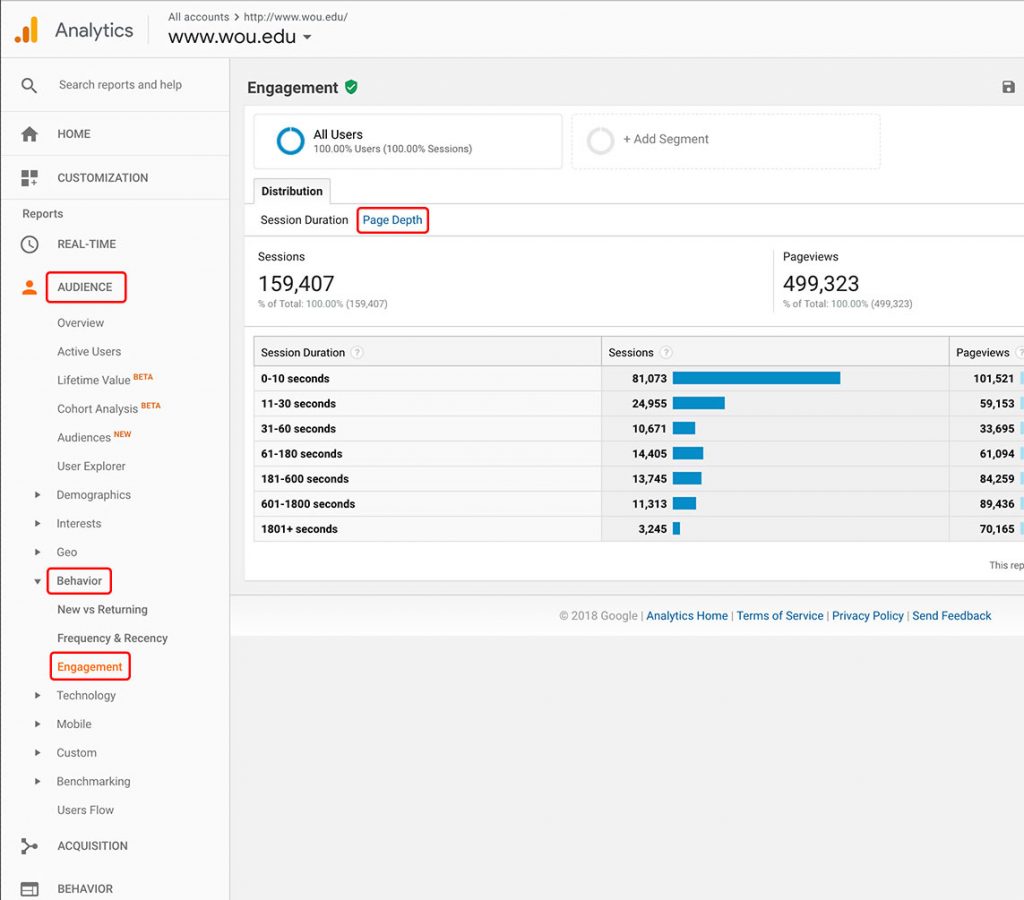Click the + Add Segment box
This screenshot has width=1024, height=900.
click(x=726, y=141)
